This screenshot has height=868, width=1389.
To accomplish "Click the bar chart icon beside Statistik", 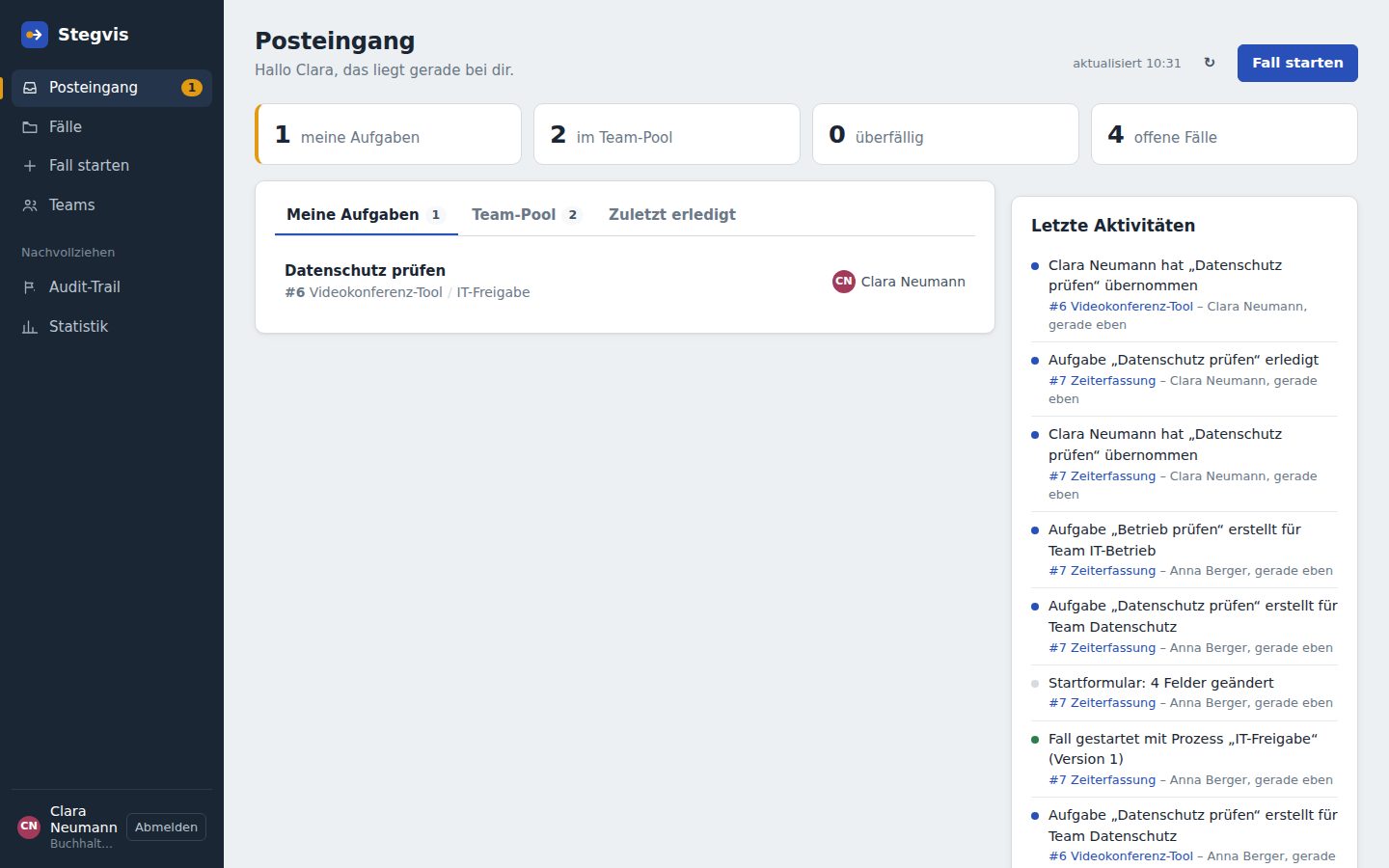I will (x=30, y=327).
